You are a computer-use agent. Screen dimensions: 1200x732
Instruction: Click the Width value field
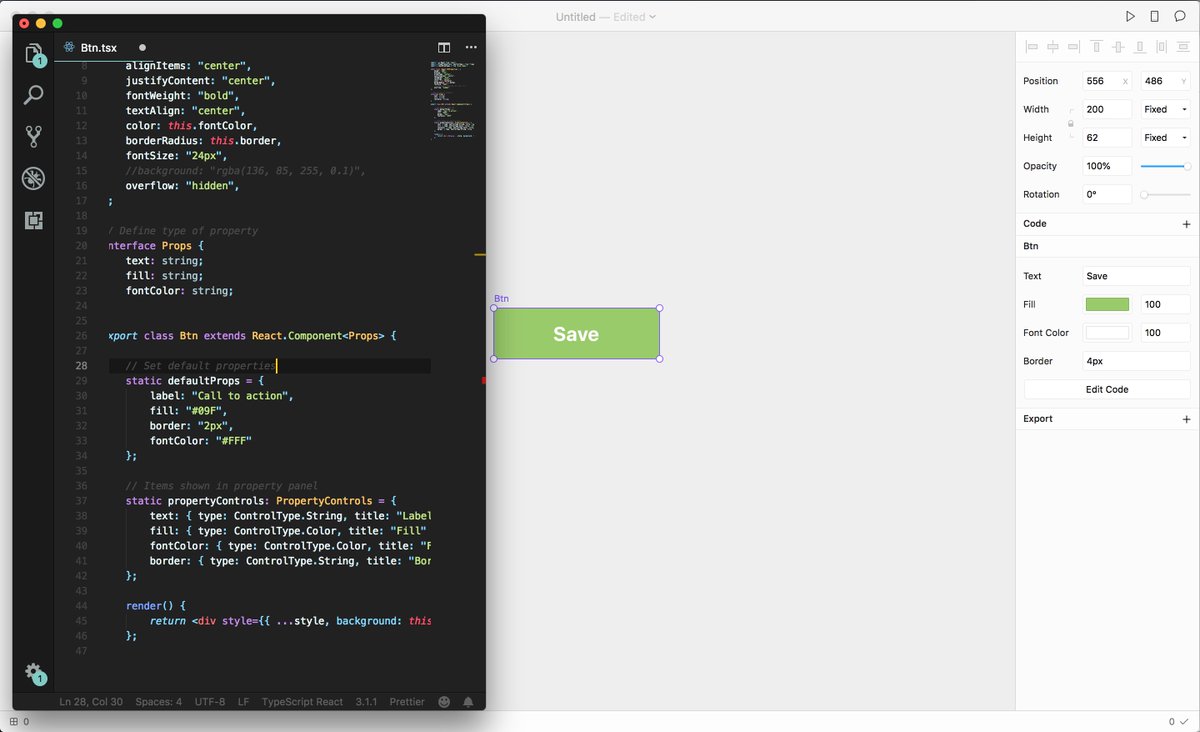click(1107, 109)
